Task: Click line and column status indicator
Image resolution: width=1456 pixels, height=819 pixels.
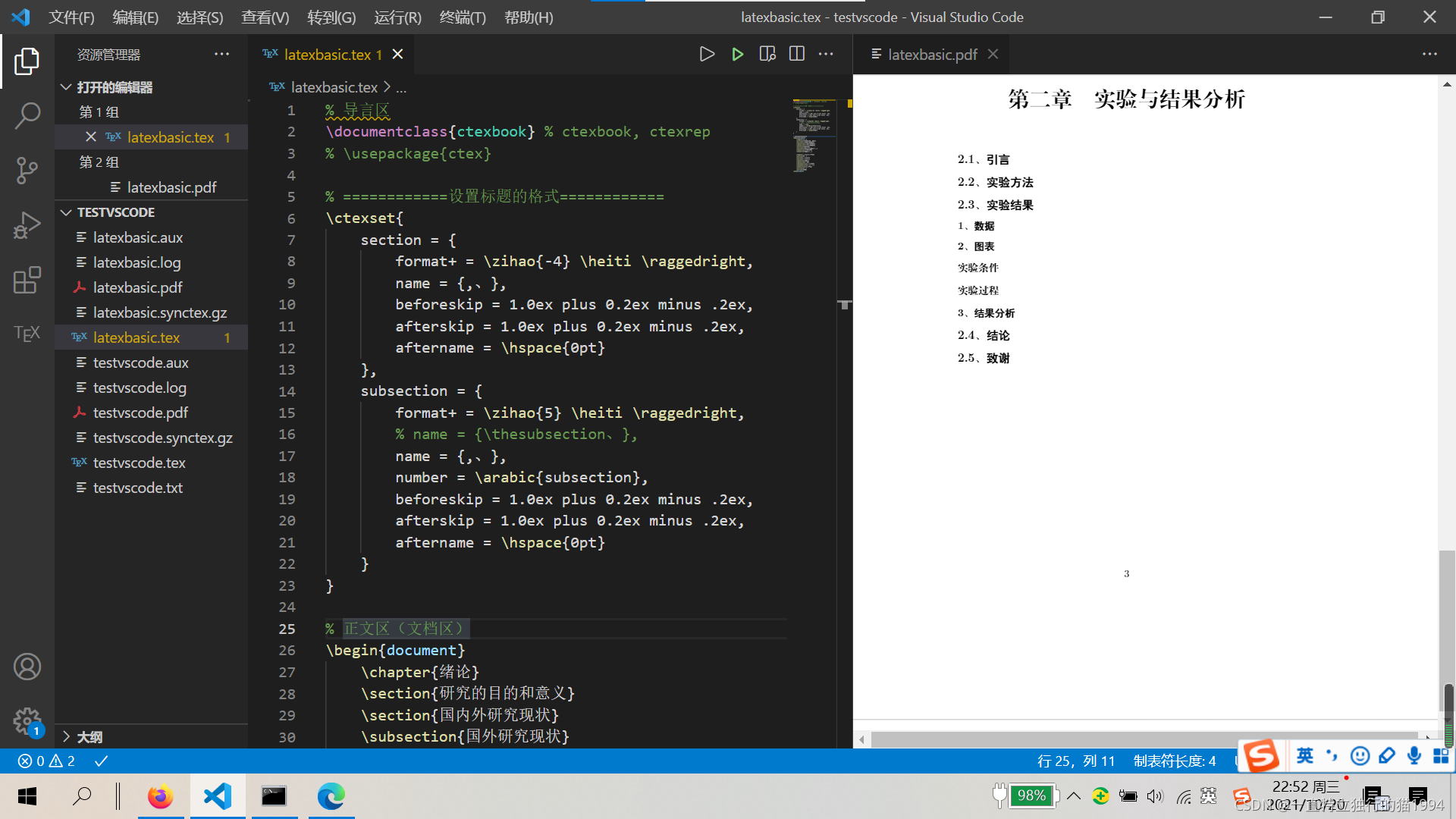Action: pyautogui.click(x=1076, y=761)
